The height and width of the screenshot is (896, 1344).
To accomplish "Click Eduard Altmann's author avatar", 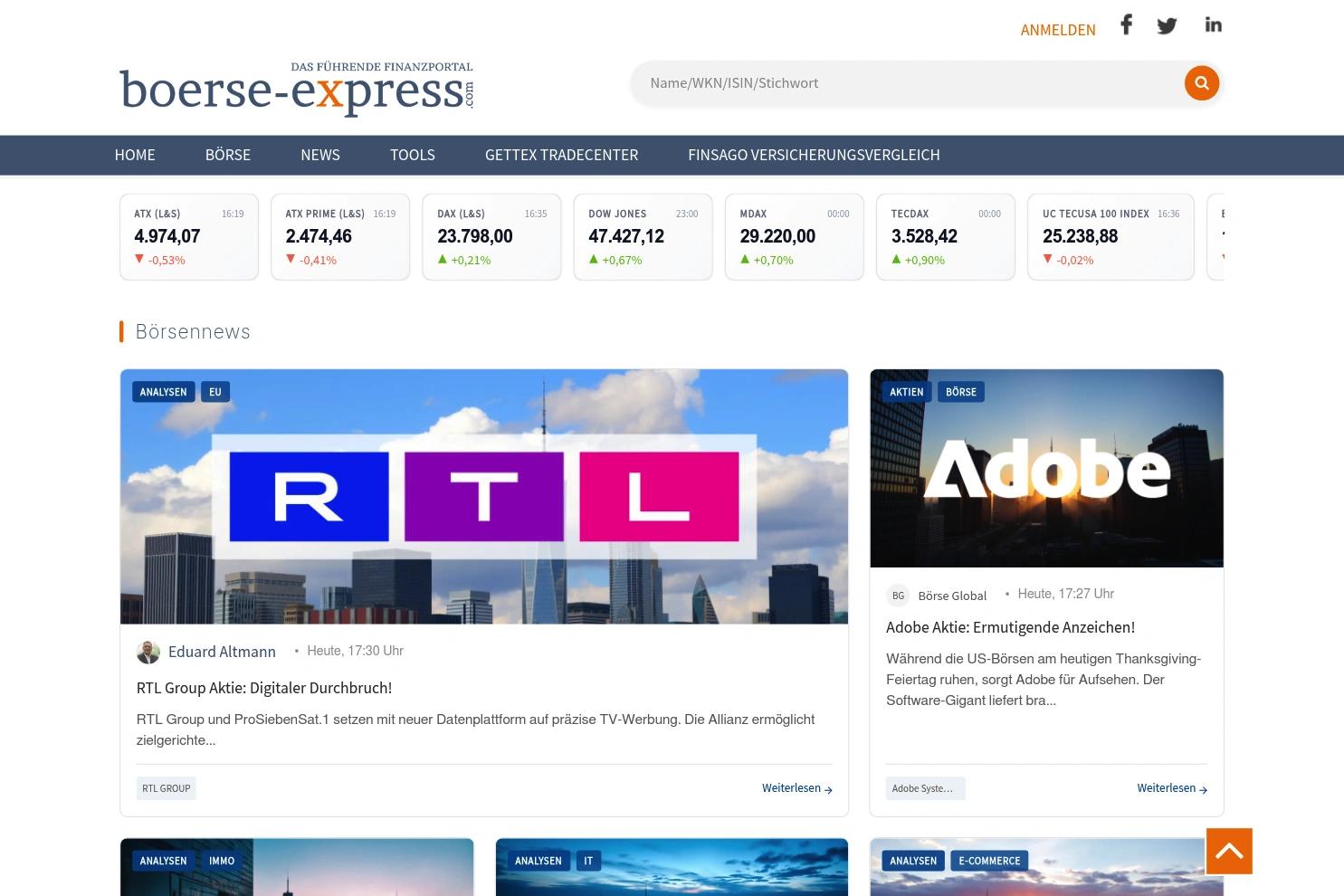I will [x=148, y=652].
